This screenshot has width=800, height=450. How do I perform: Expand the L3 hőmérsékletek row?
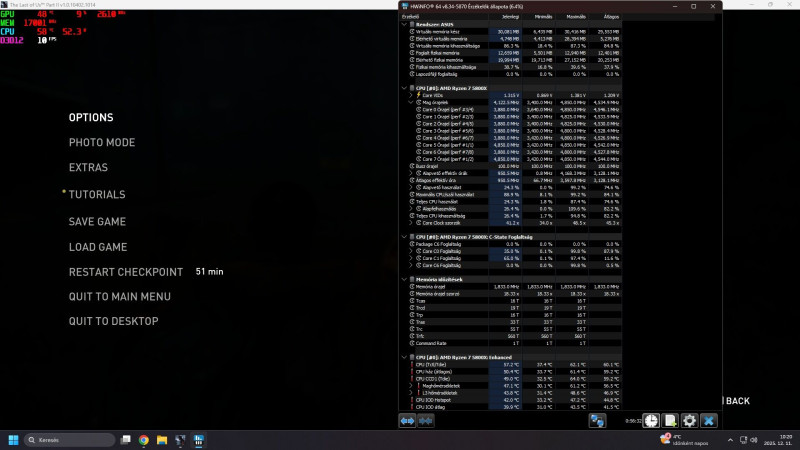click(411, 393)
